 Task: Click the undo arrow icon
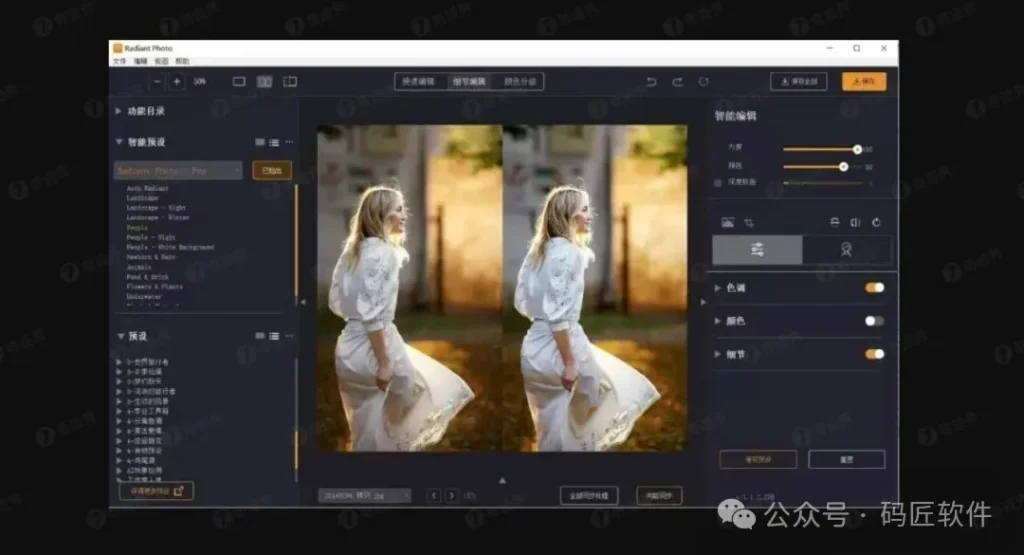tap(652, 81)
